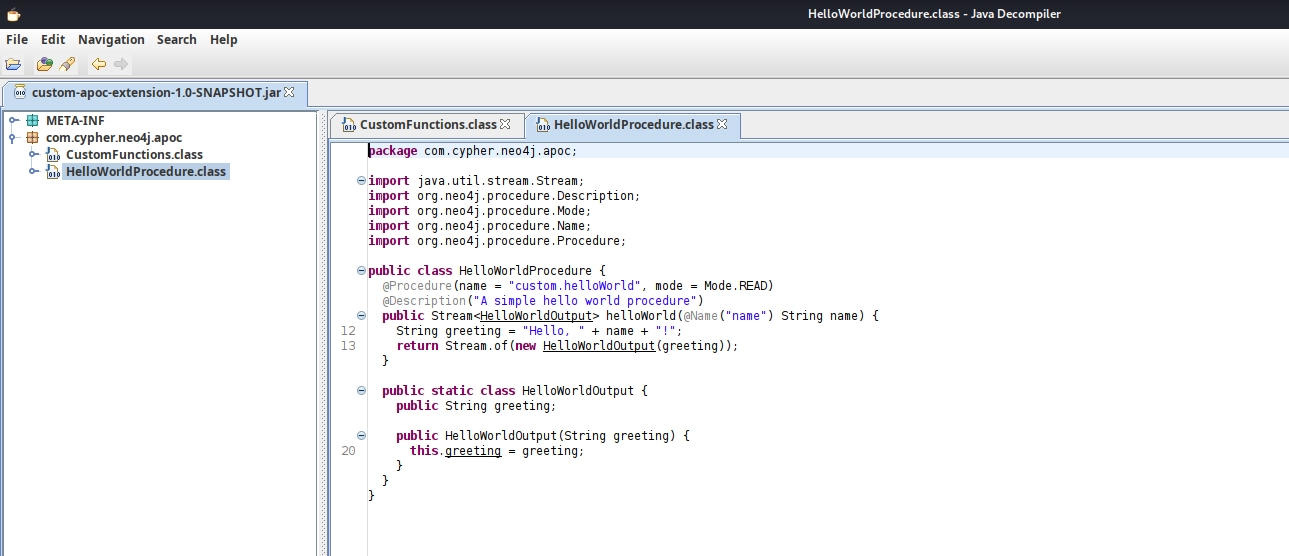Viewport: 1289px width, 556px height.
Task: Fold the HelloWorldProcedure class code block
Action: [361, 271]
